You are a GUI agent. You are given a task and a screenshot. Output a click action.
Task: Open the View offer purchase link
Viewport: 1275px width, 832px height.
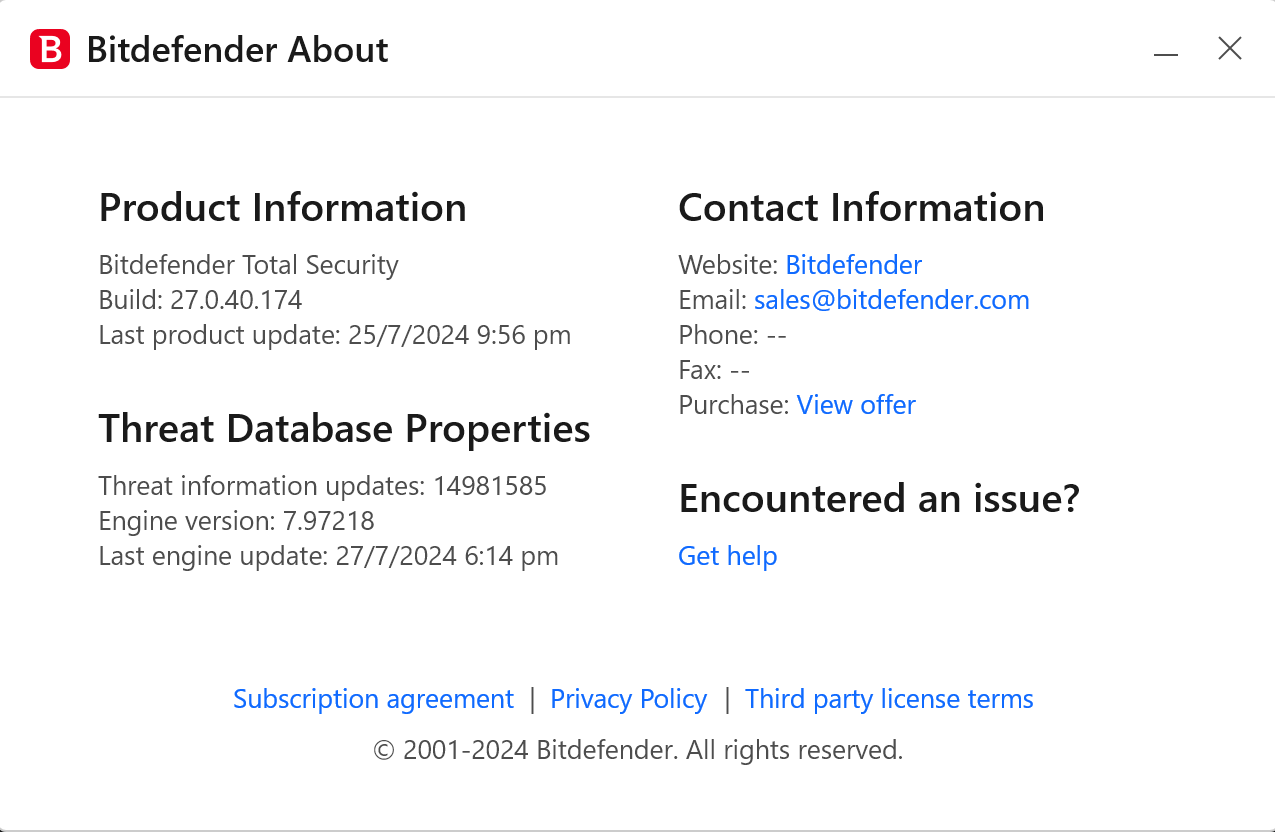click(856, 405)
